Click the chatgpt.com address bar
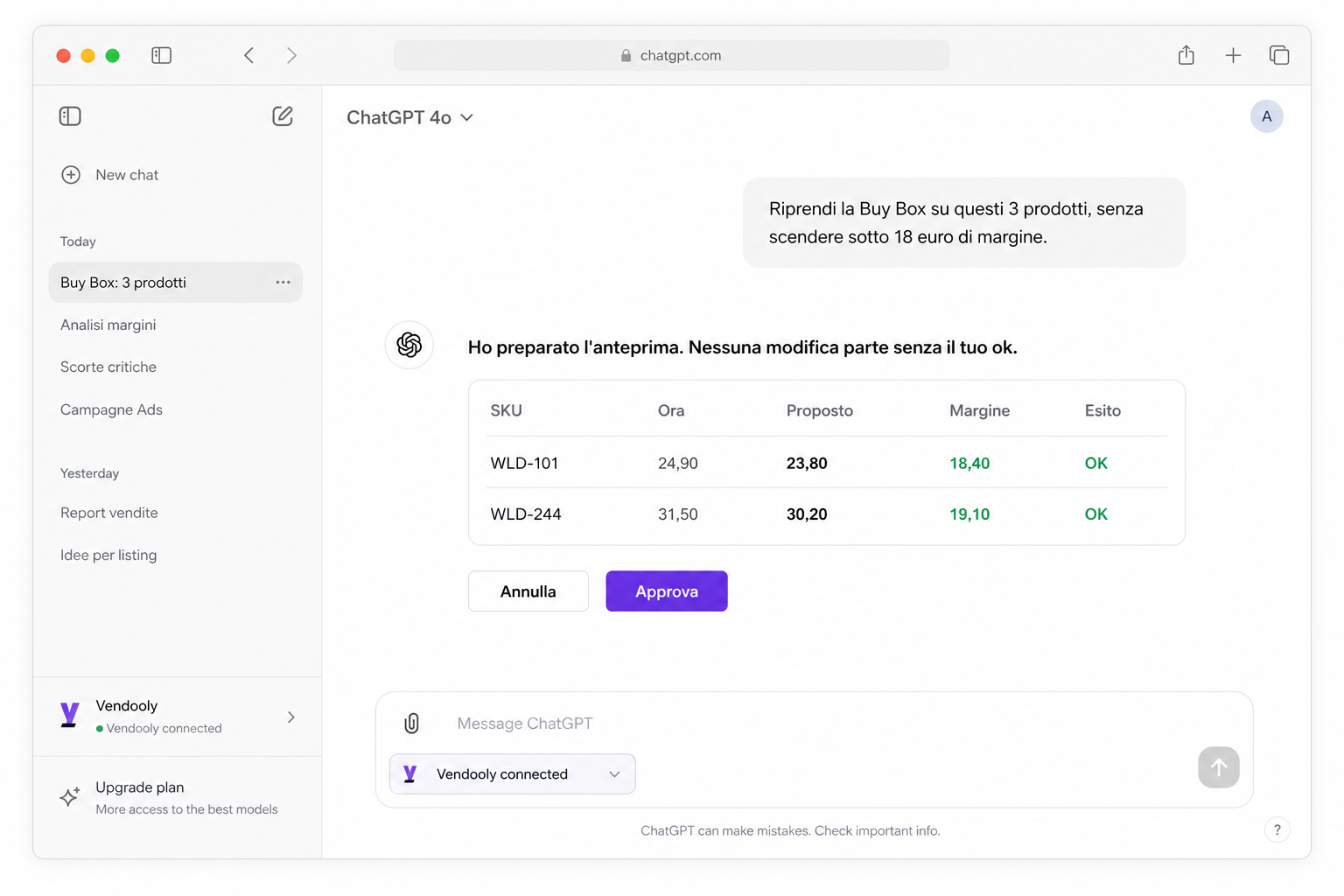Screen dimensions: 1344x896 [672, 55]
